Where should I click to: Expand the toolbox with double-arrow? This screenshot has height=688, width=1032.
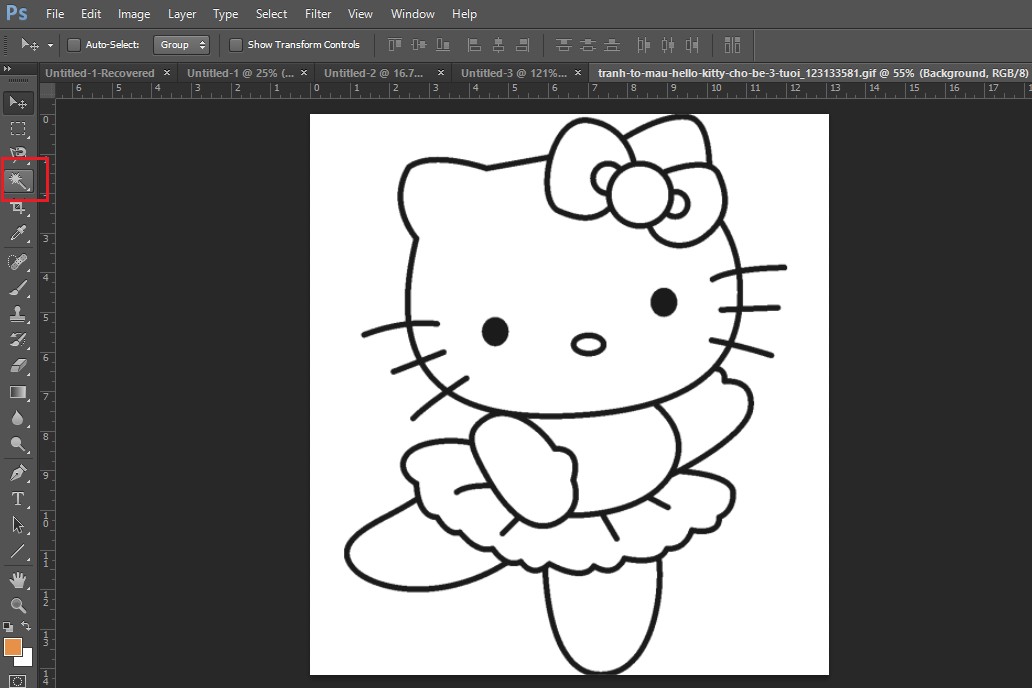pyautogui.click(x=7, y=68)
